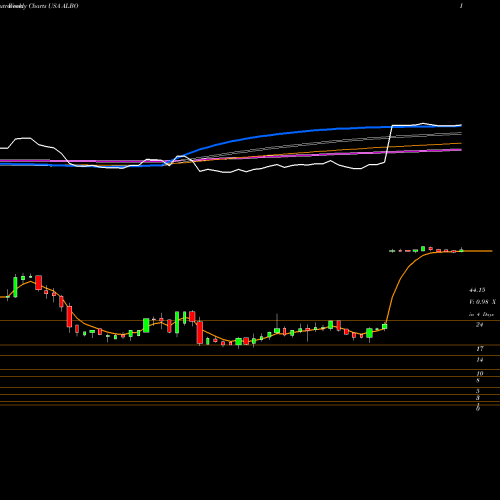Click the 10 price level label
The height and width of the screenshot is (500, 500).
point(480,374)
